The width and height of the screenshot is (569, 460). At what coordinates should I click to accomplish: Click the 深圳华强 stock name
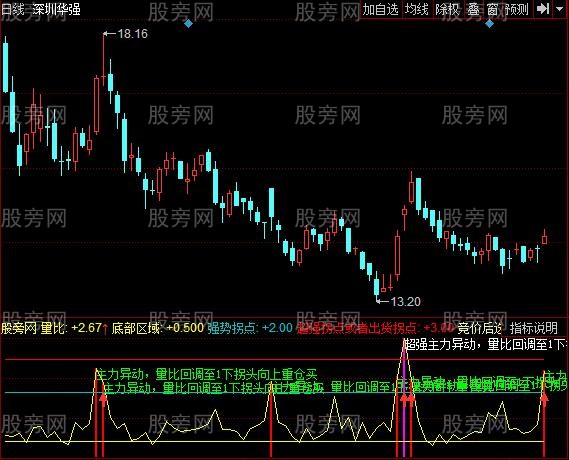[x=56, y=9]
